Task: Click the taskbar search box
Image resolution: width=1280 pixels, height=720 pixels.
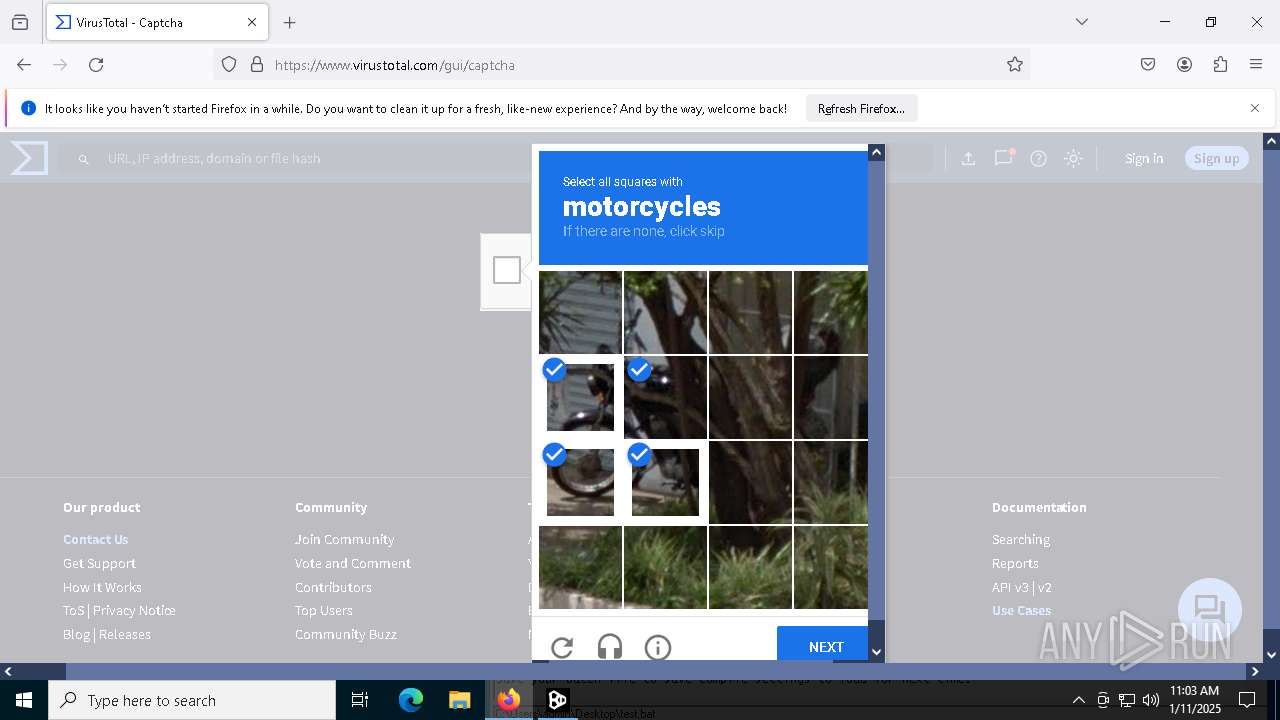Action: tap(192, 700)
